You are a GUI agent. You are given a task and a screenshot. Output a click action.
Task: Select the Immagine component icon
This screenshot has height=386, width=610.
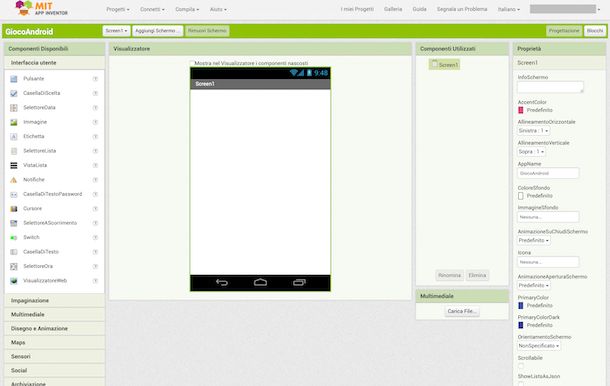click(14, 122)
